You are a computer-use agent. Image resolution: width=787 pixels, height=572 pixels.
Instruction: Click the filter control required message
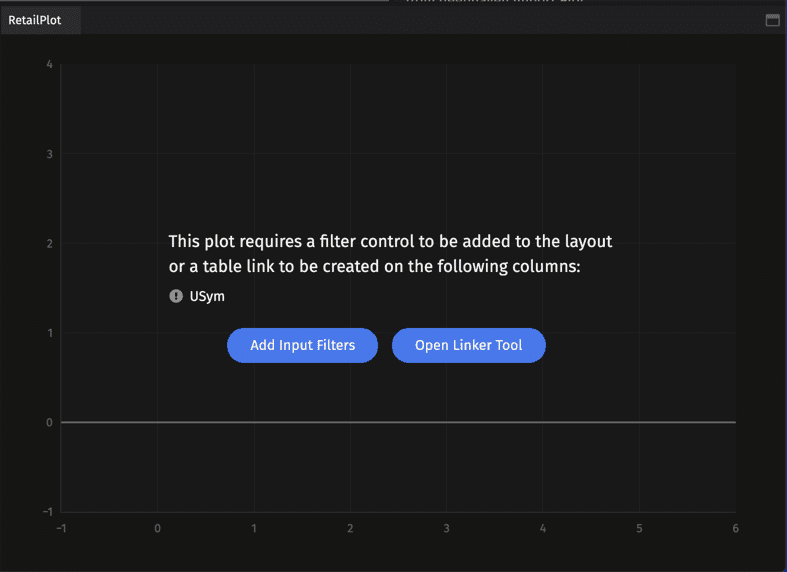[x=390, y=254]
